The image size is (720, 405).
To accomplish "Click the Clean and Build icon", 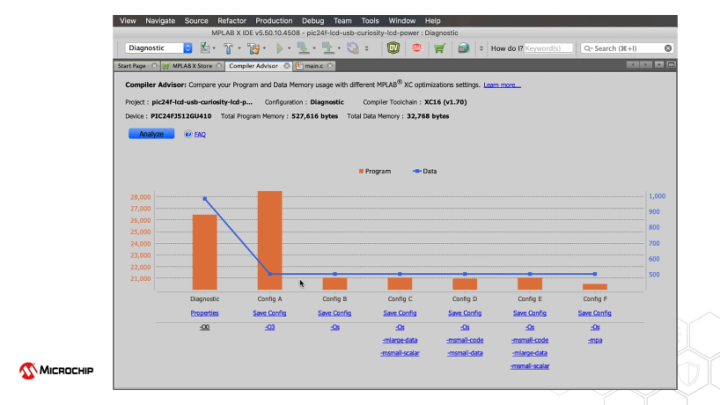I will (x=254, y=48).
